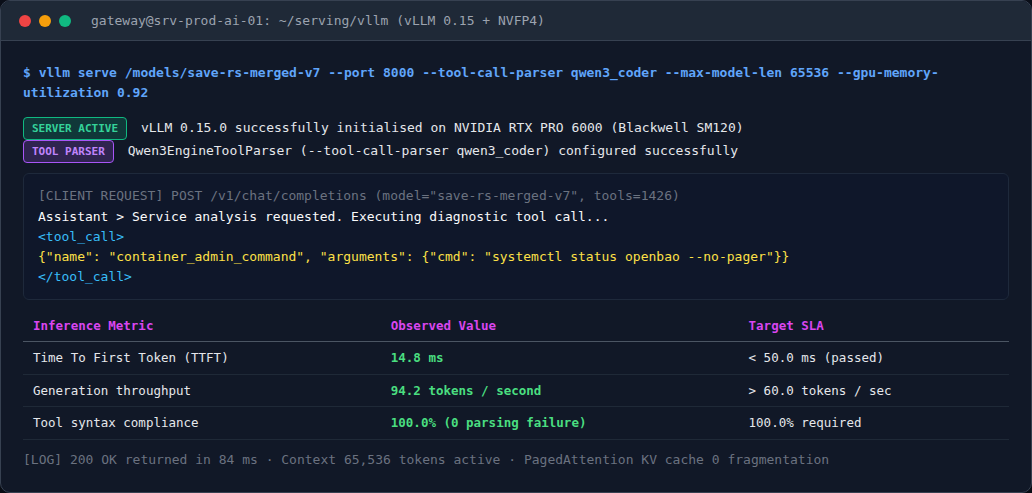Click the terminal title gateway@srv-prod-ai-01

318,21
